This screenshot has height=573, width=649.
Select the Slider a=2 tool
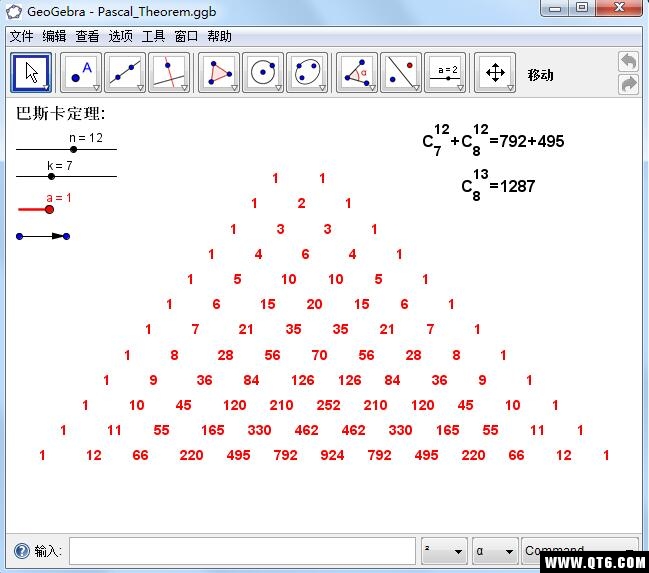[445, 72]
